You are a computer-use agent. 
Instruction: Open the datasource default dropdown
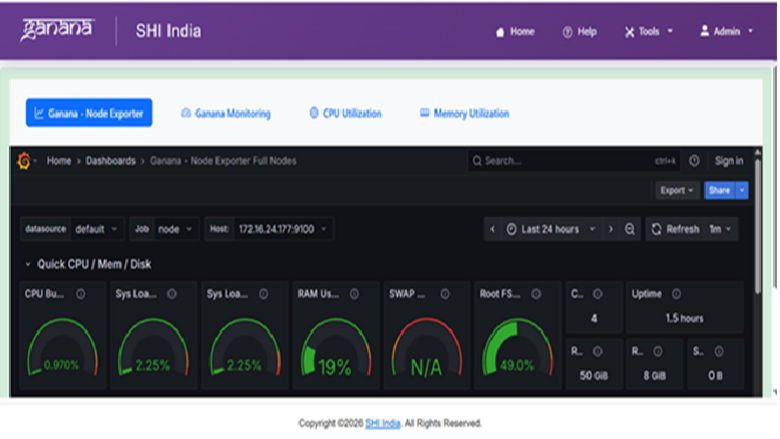(x=96, y=229)
